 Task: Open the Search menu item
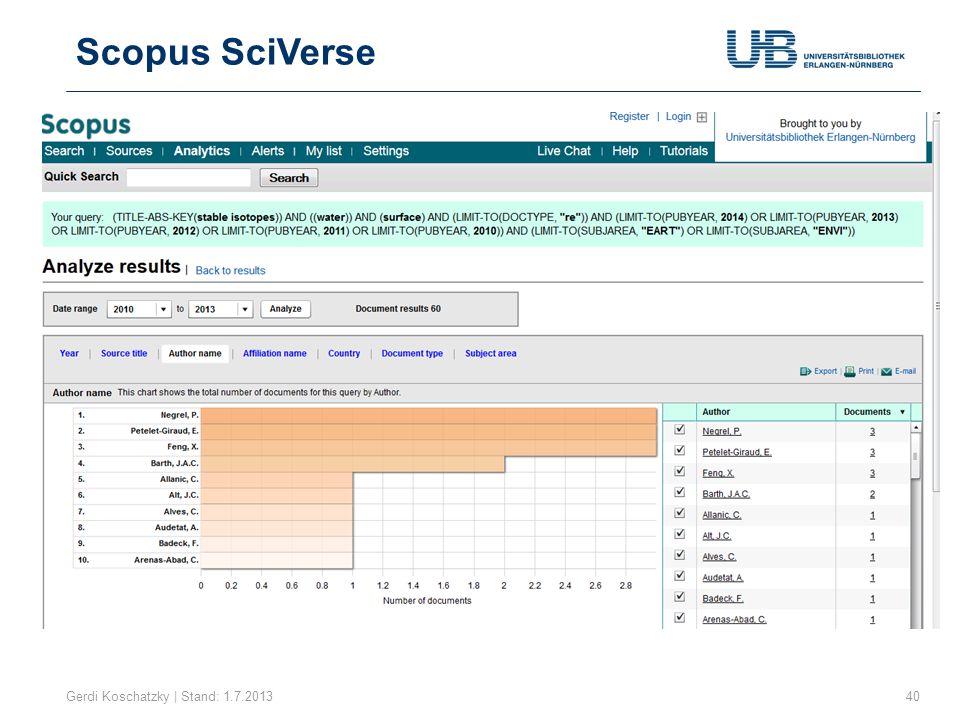point(64,151)
